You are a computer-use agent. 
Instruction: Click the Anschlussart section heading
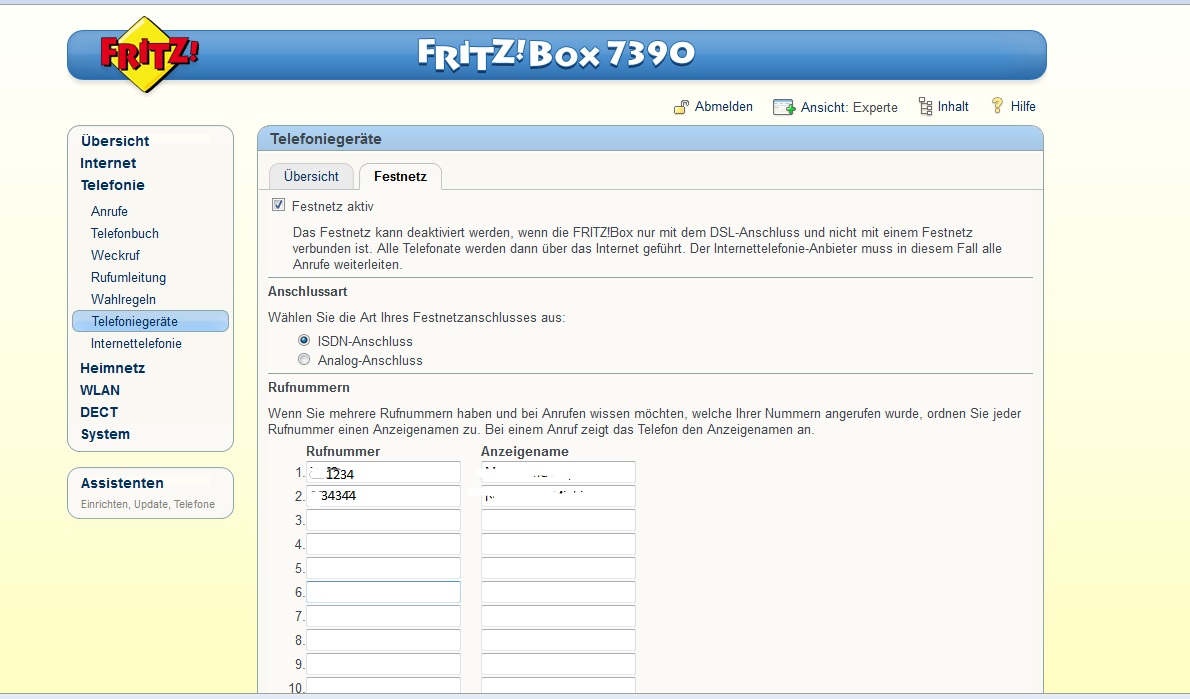307,291
